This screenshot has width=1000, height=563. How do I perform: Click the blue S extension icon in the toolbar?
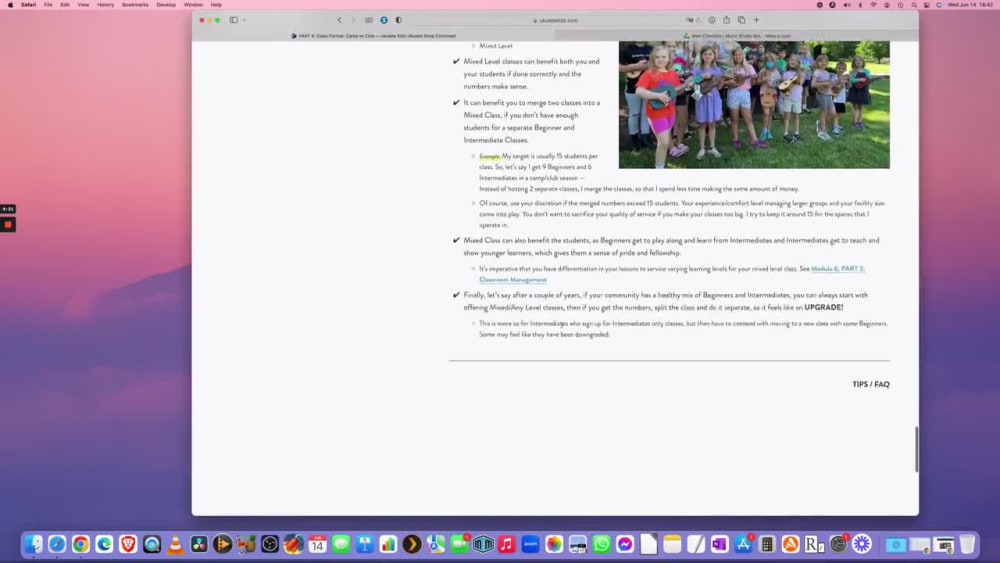(384, 20)
